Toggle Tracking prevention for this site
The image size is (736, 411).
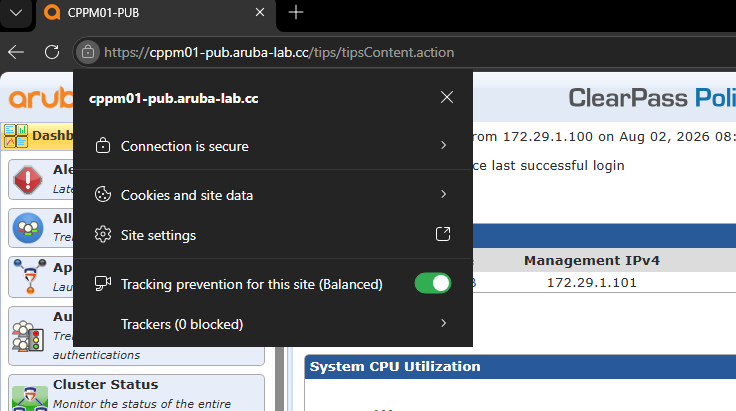pyautogui.click(x=433, y=283)
